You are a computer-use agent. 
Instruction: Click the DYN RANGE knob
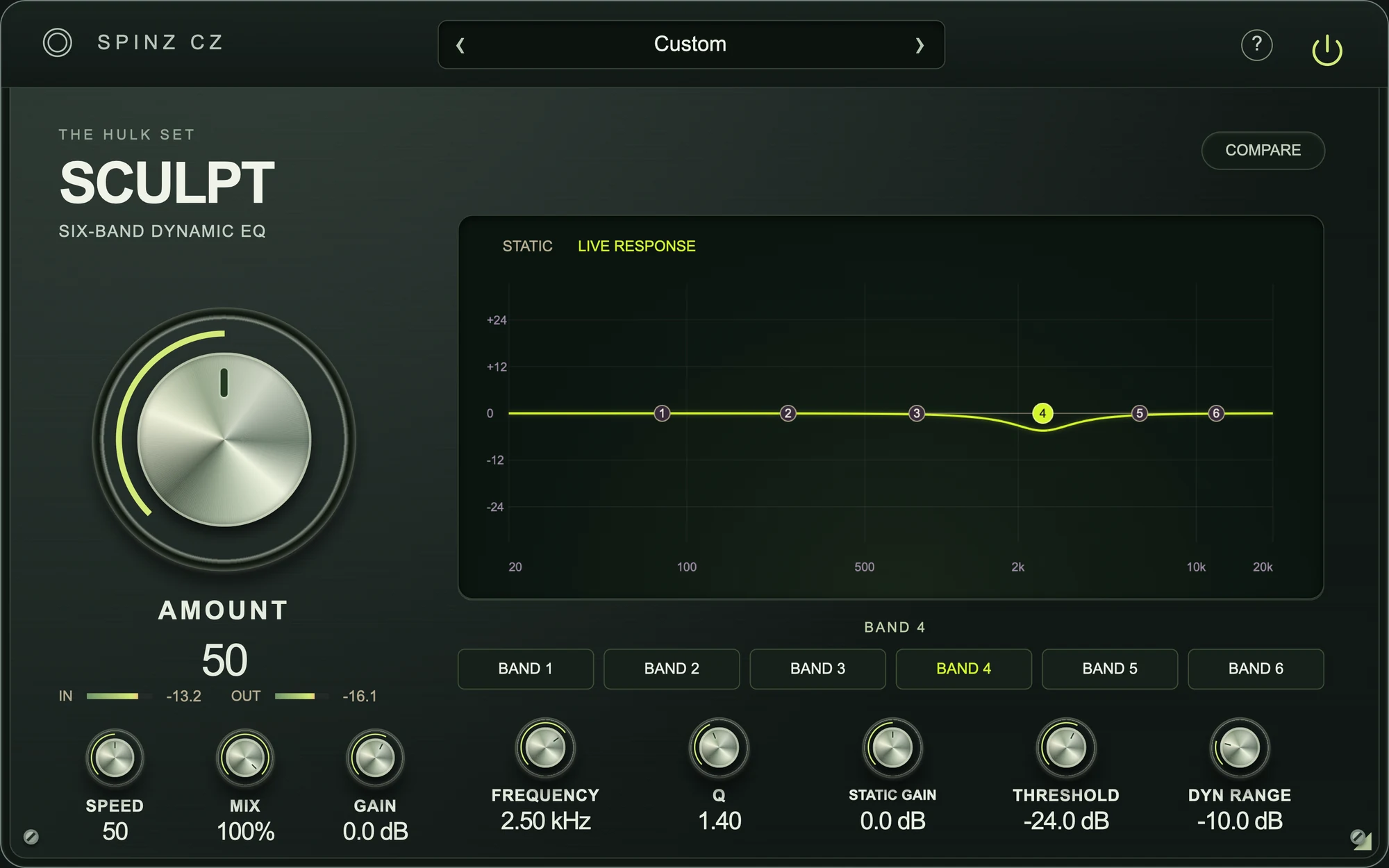click(1240, 748)
